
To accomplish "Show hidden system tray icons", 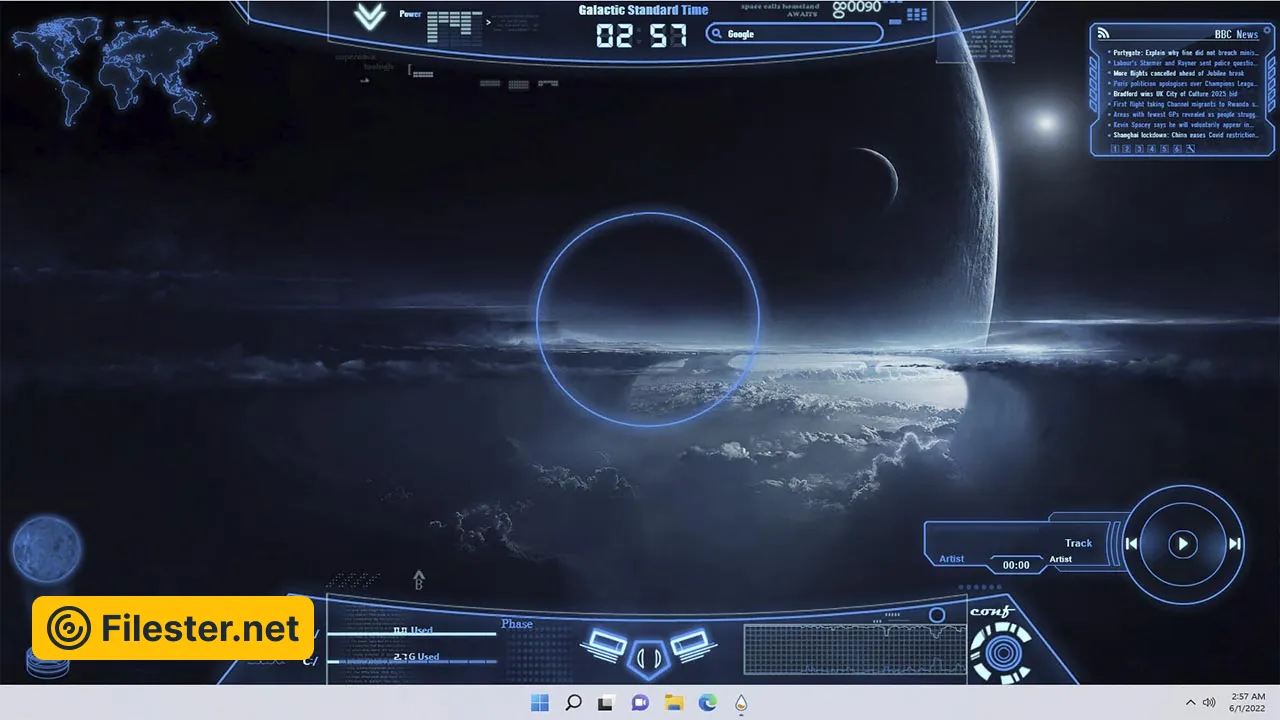I will coord(1190,703).
